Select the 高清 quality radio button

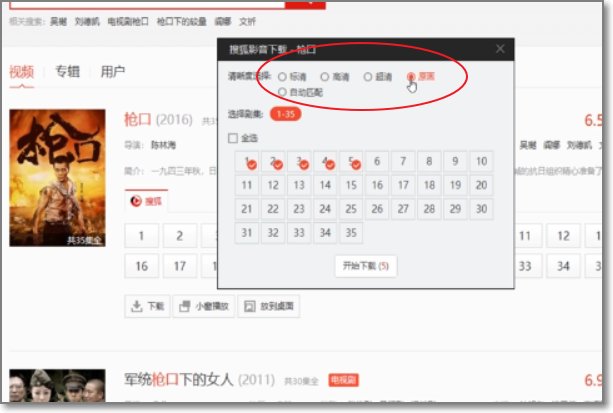tap(324, 77)
